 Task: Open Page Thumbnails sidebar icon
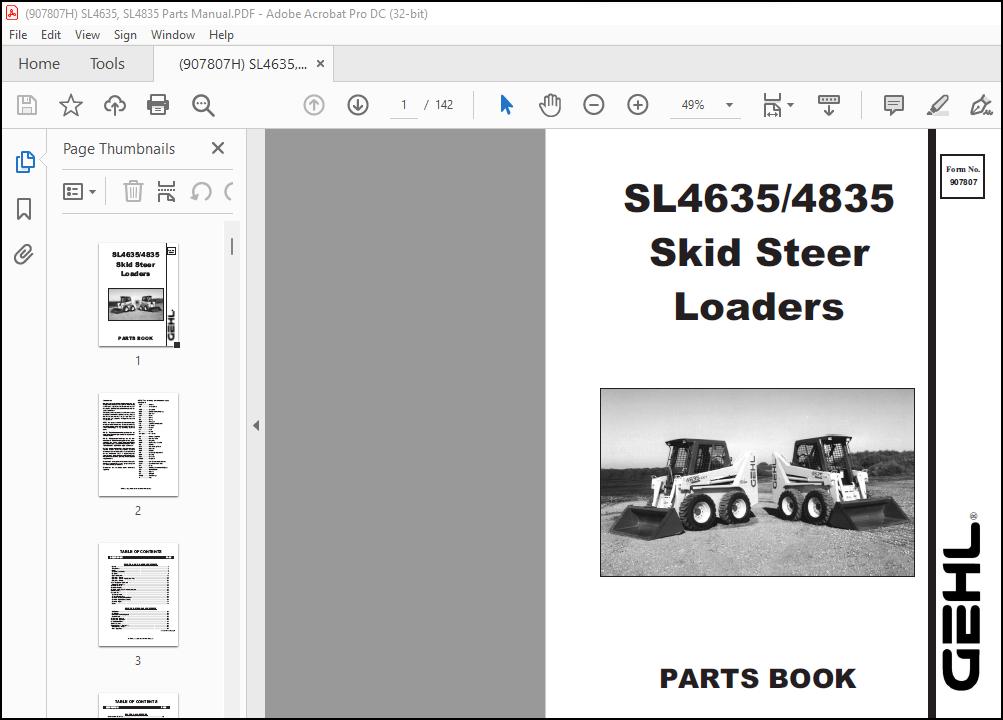[x=24, y=162]
